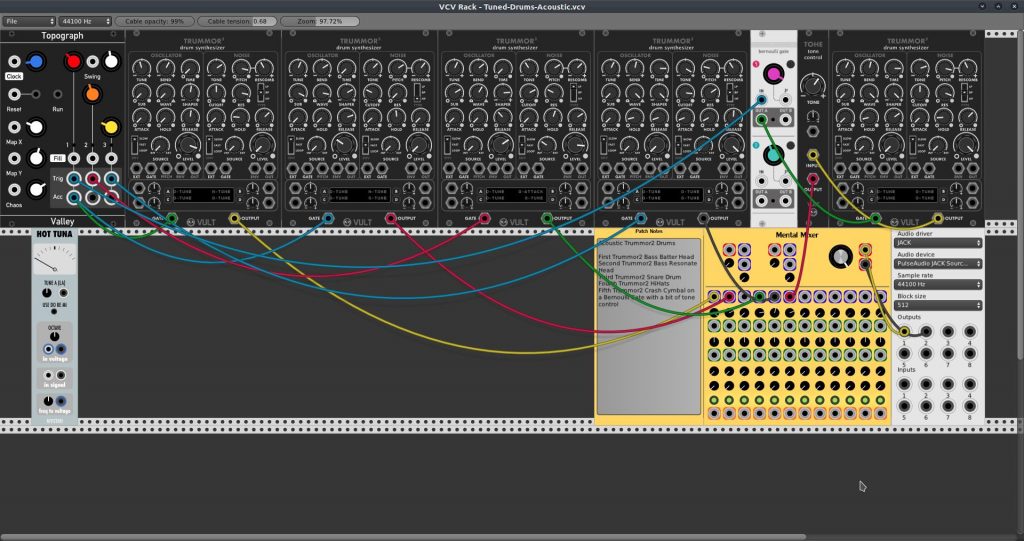Click the red channel 1 knob on Topograph
This screenshot has height=541, width=1024.
point(73,61)
